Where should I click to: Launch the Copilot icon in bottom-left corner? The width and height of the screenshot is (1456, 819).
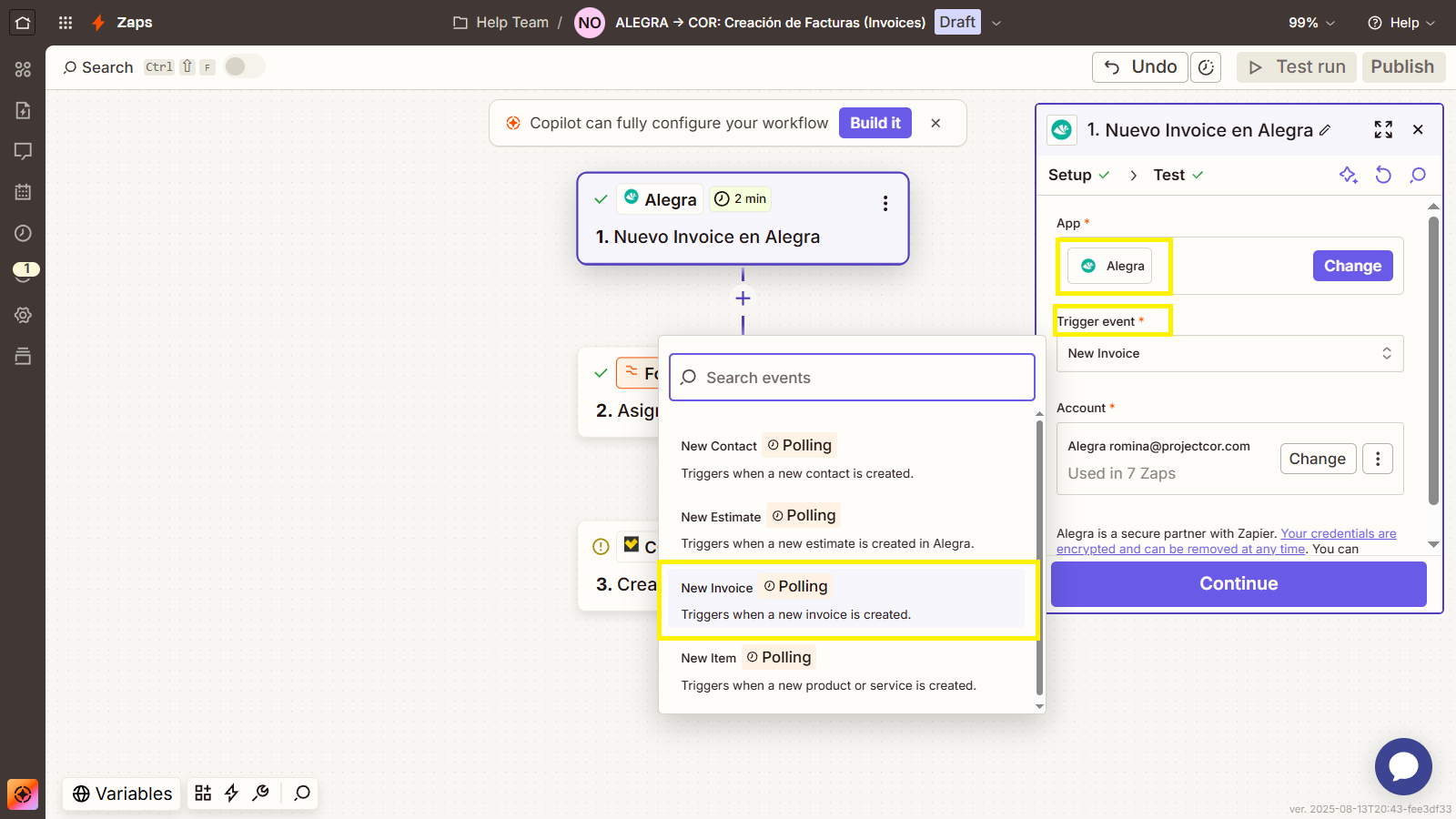click(23, 794)
